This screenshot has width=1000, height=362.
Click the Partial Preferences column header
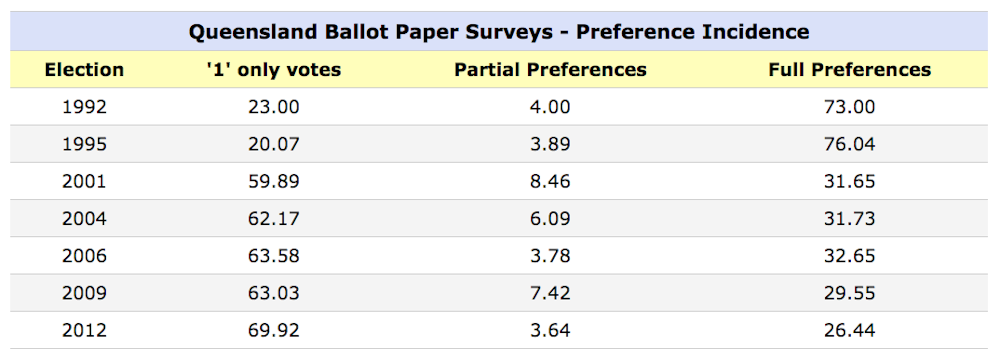(550, 69)
